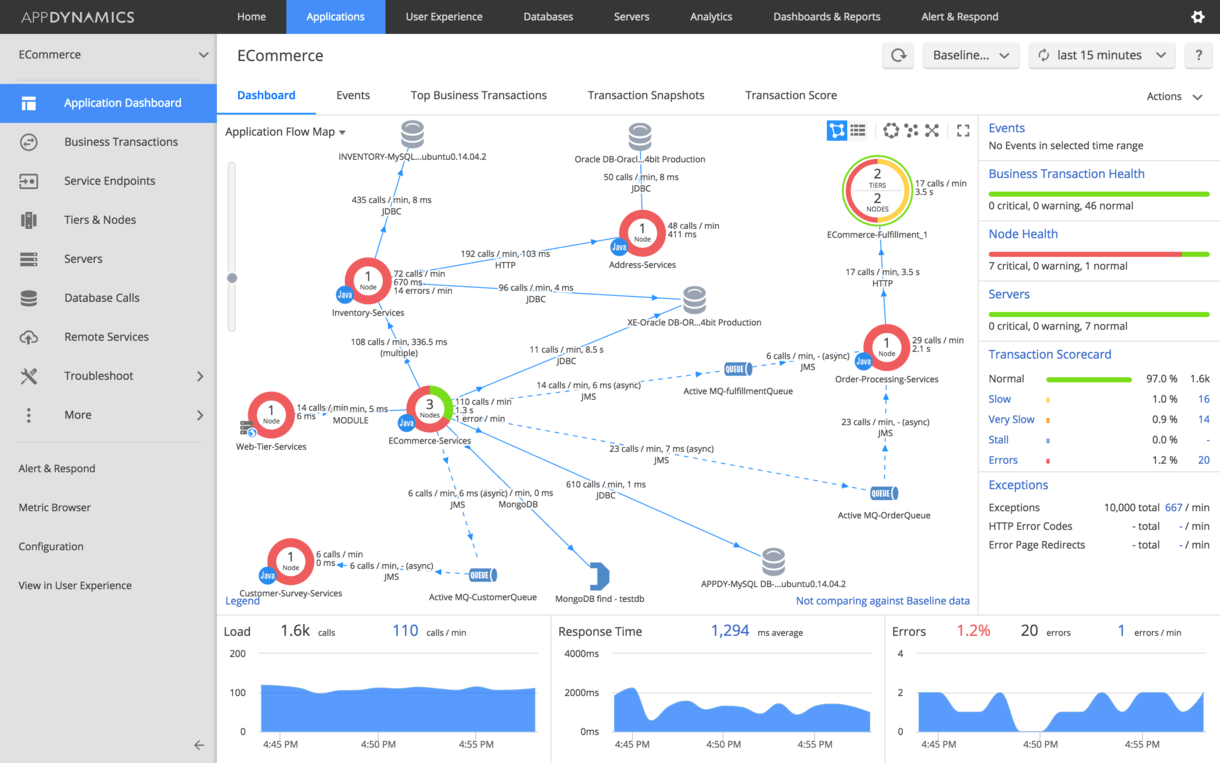Apply scattered auto-arrange layout to flow map

(x=911, y=130)
